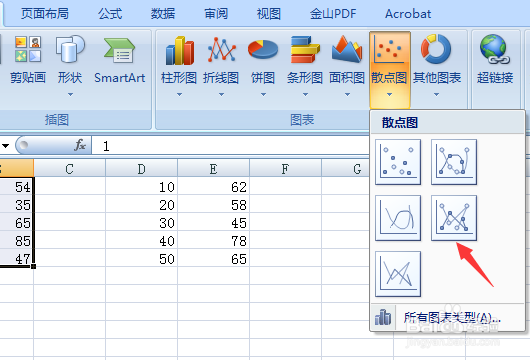
Task: Select the Line chart (折线图) icon
Action: (x=221, y=50)
